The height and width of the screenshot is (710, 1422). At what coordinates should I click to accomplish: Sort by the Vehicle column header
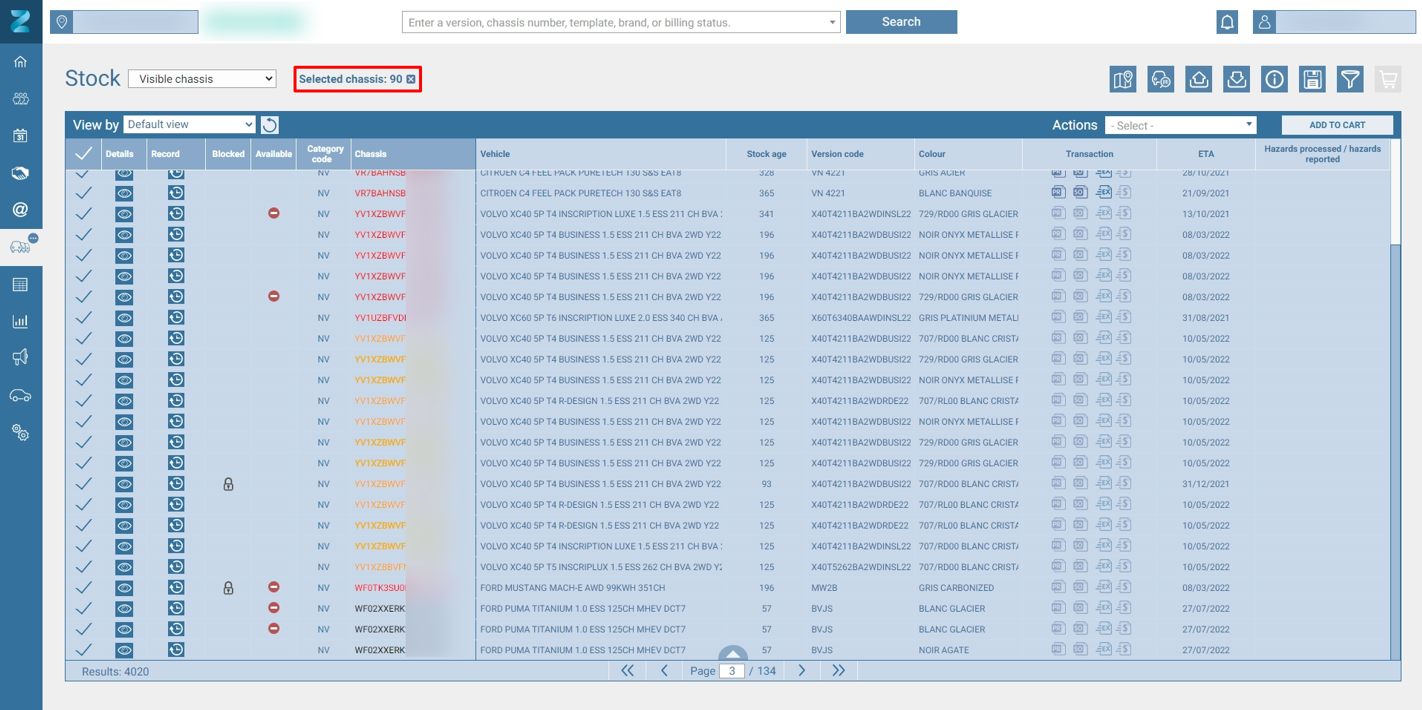(601, 154)
